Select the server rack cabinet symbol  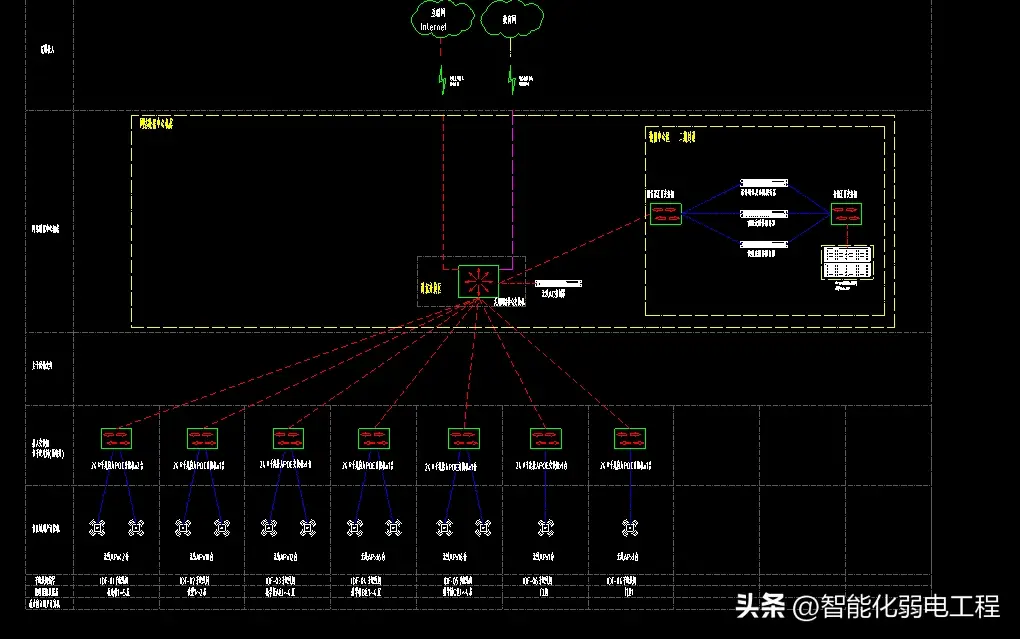click(x=847, y=262)
